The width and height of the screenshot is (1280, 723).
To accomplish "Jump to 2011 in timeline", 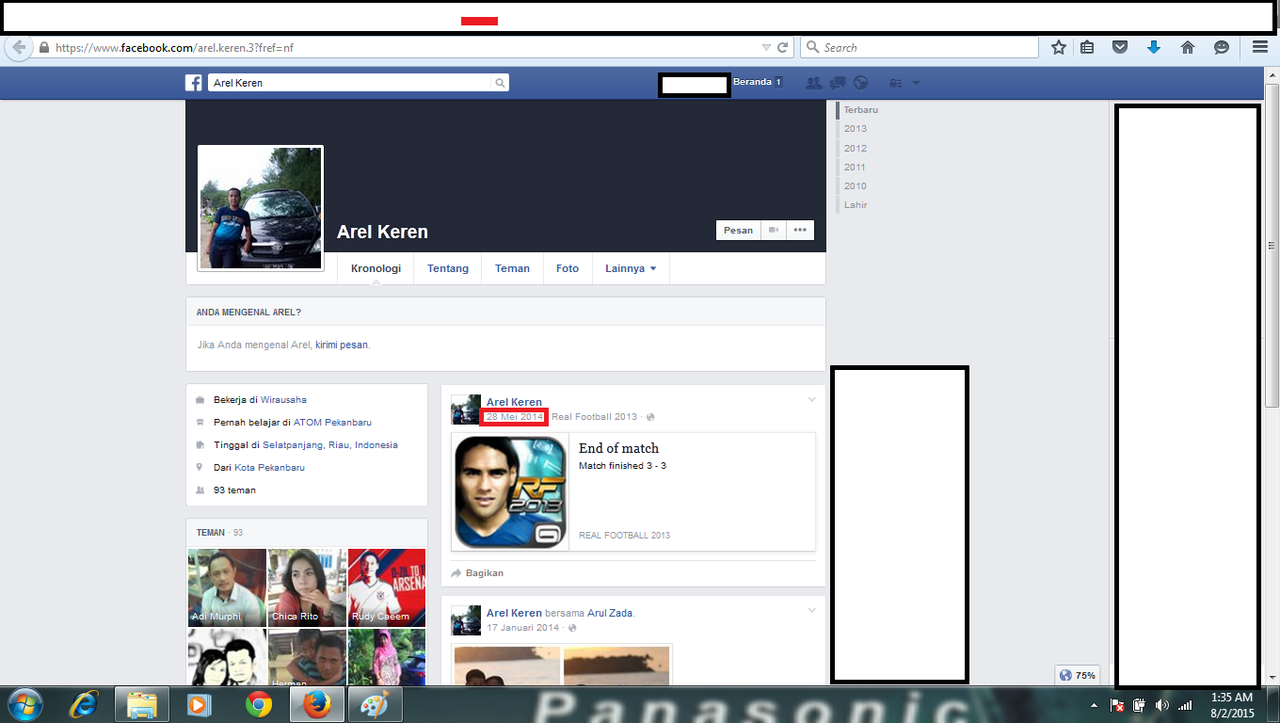I will click(x=855, y=167).
